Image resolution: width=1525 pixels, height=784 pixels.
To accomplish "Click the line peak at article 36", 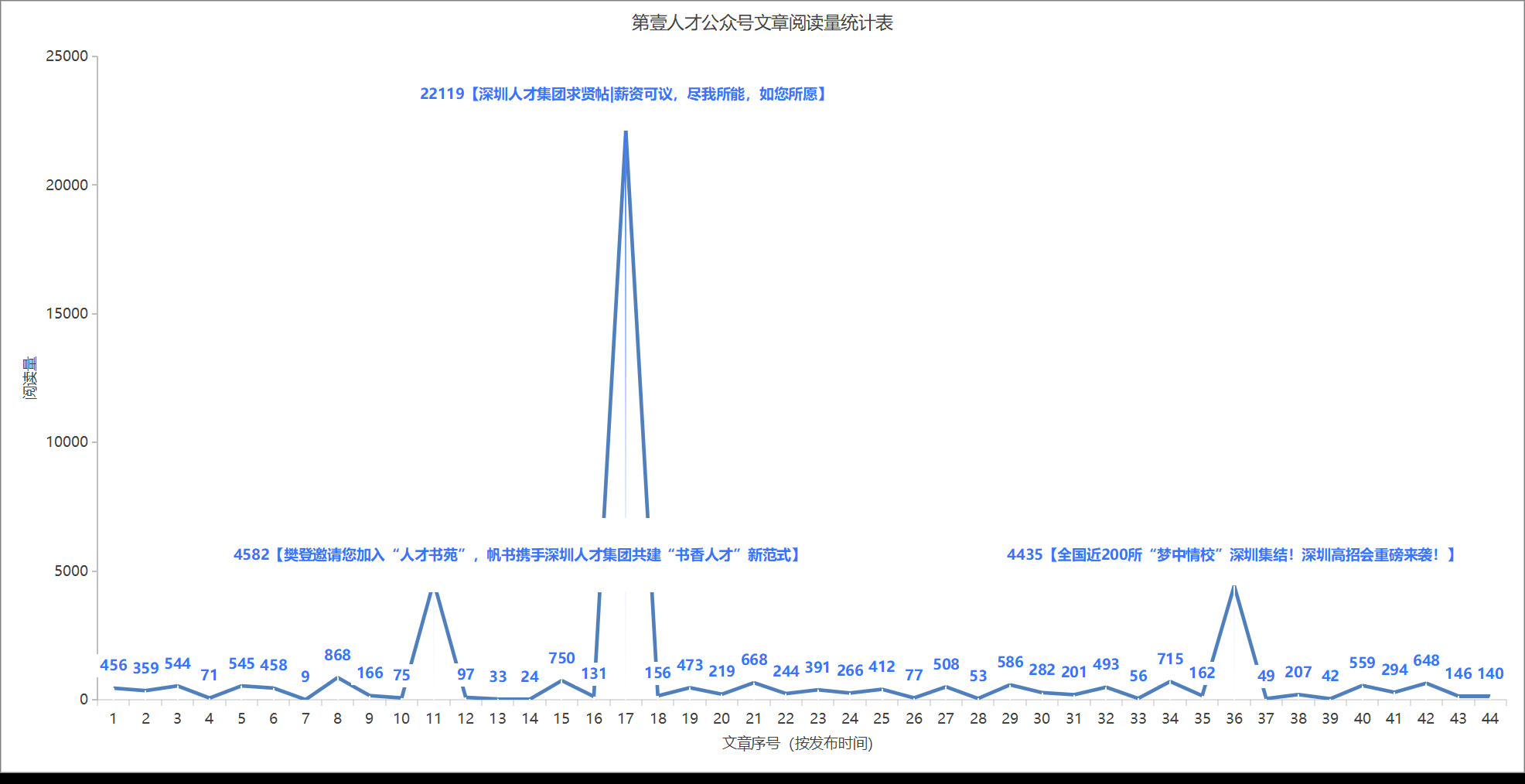I will click(x=1234, y=587).
